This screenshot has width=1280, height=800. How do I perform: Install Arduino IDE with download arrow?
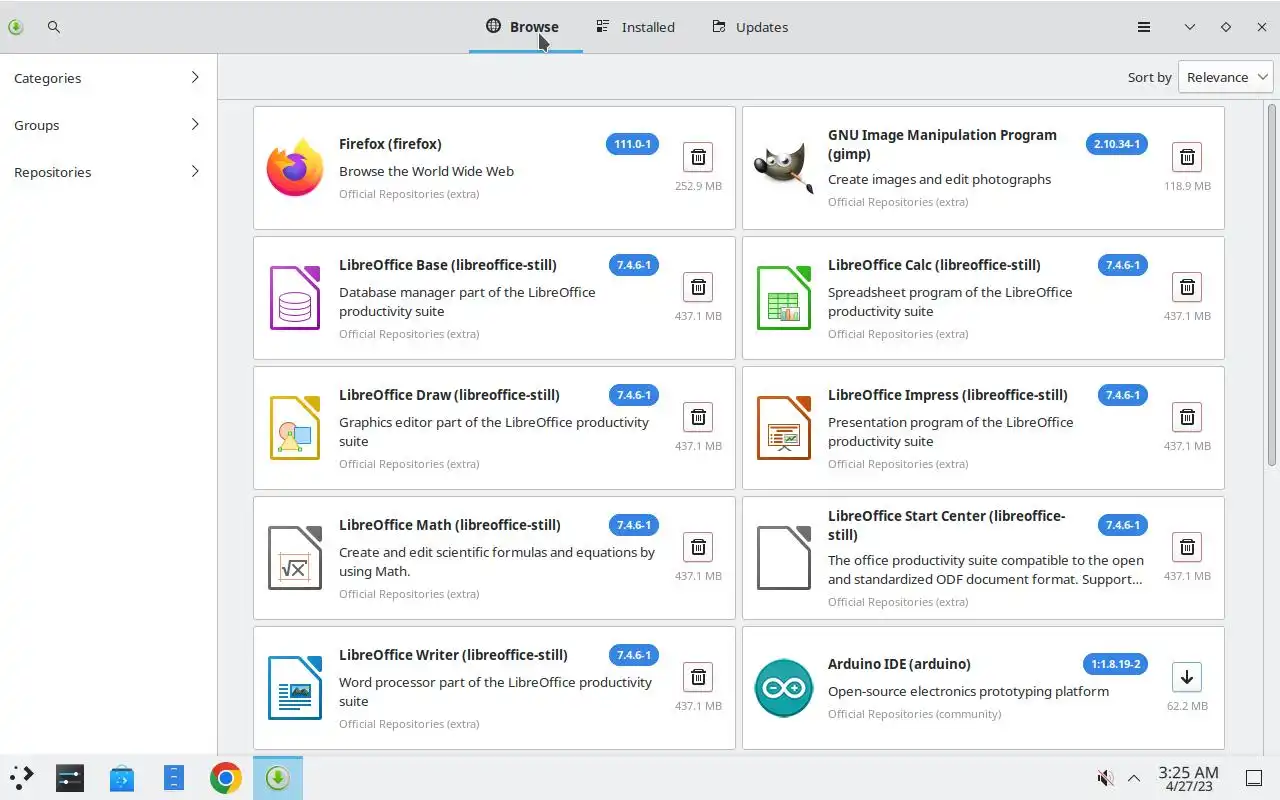(1187, 677)
